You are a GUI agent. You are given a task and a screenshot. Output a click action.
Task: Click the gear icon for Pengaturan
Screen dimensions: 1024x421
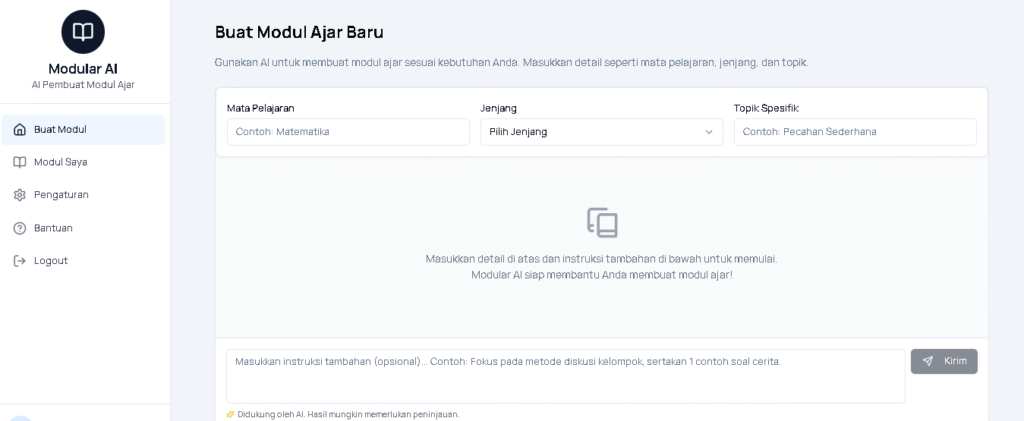[x=19, y=195]
